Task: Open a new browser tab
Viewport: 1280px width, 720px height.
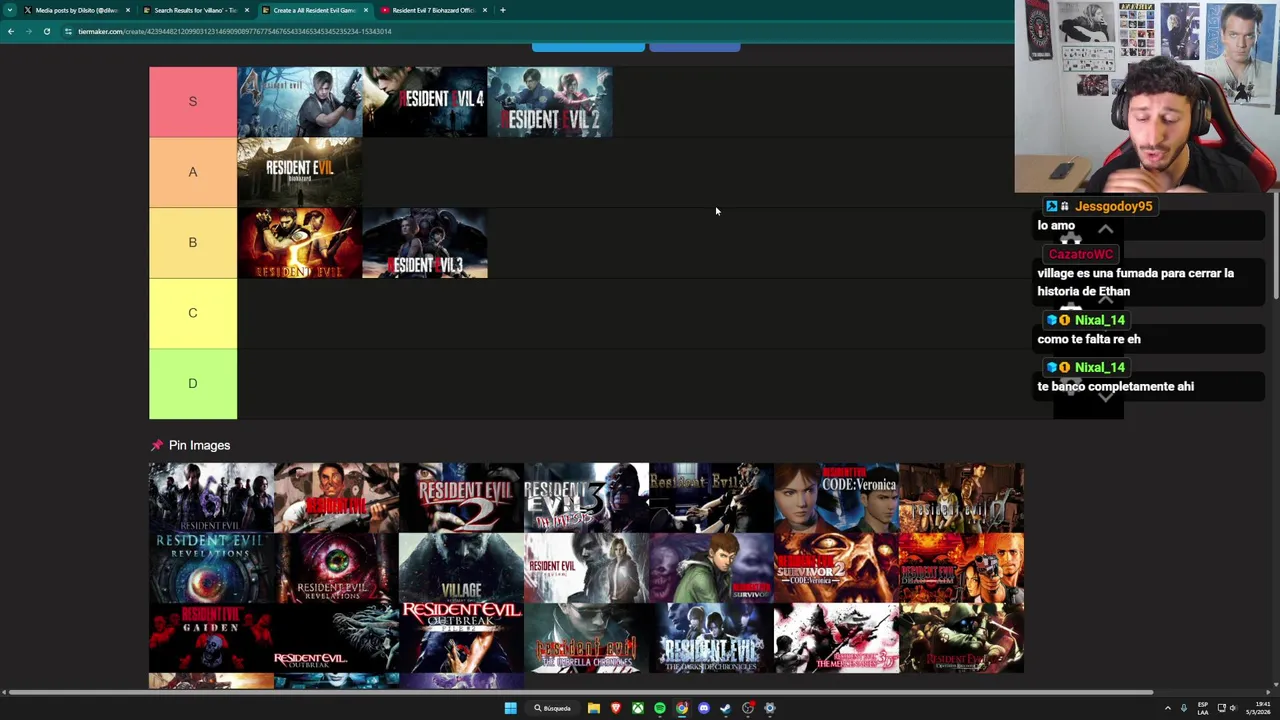Action: [x=503, y=10]
